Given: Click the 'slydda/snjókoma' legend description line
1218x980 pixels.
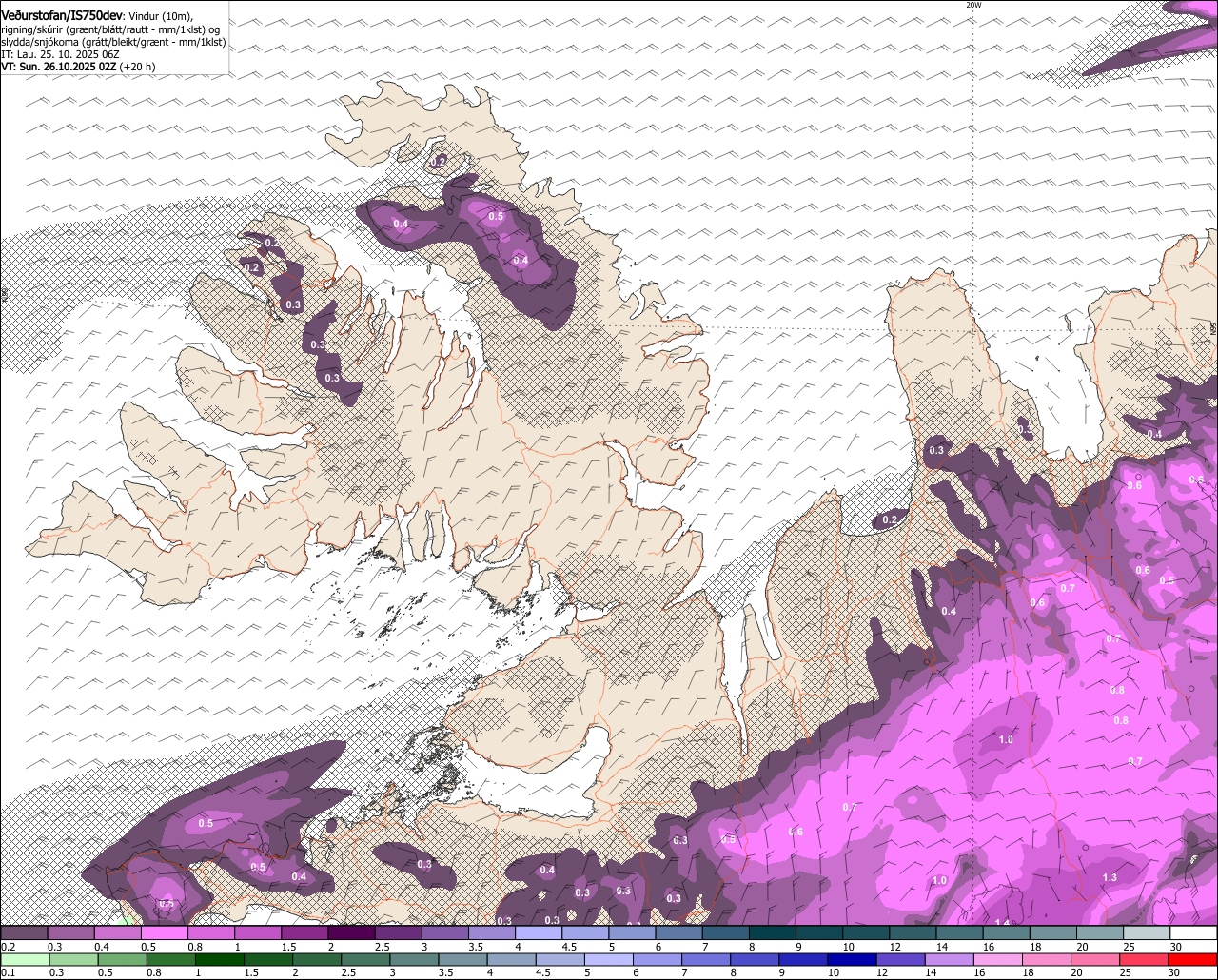Looking at the screenshot, I should click(x=113, y=43).
